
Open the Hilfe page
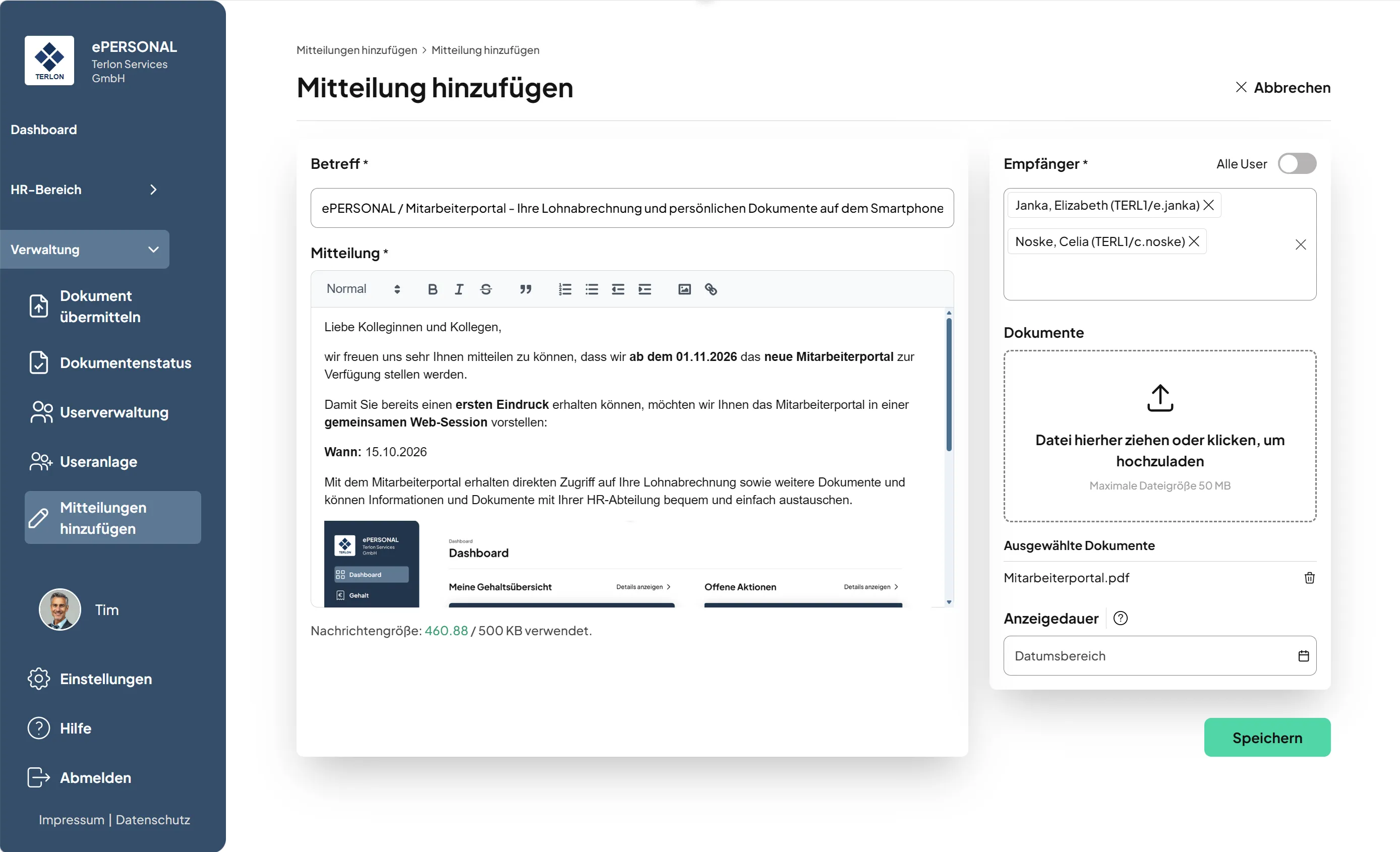pyautogui.click(x=60, y=729)
